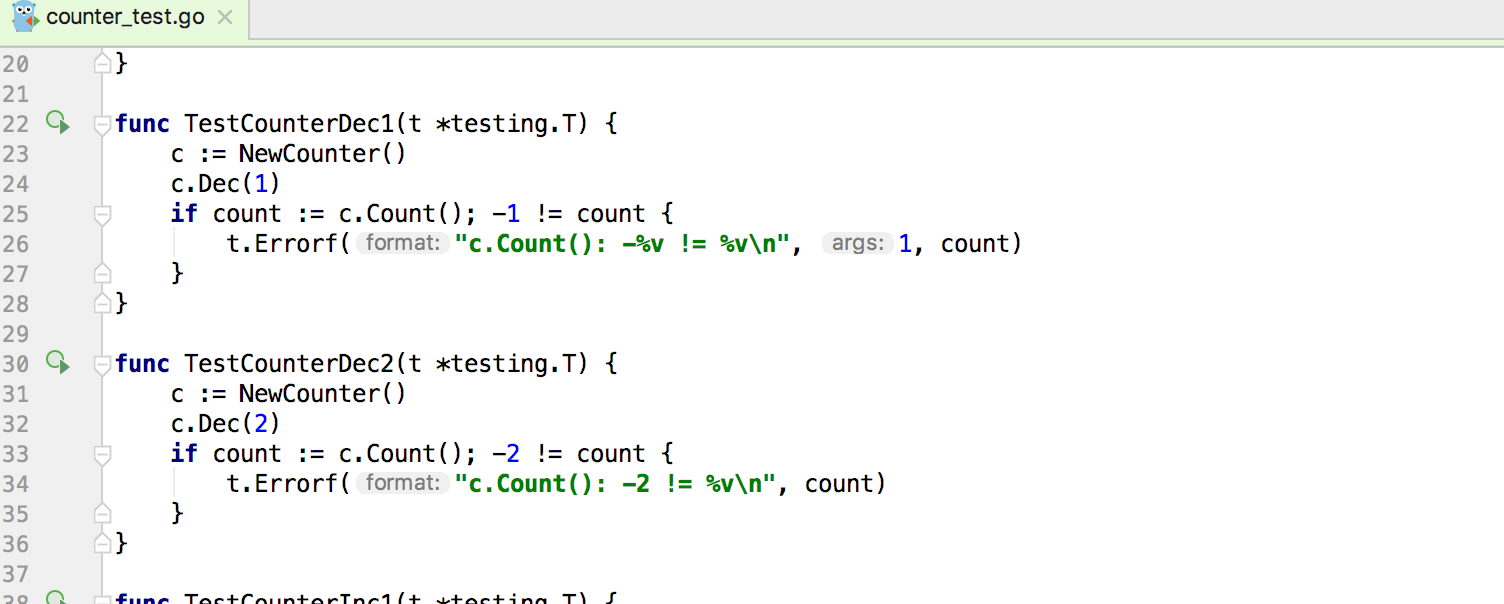
Task: Click the c.Dec(1) call
Action: coord(226,184)
